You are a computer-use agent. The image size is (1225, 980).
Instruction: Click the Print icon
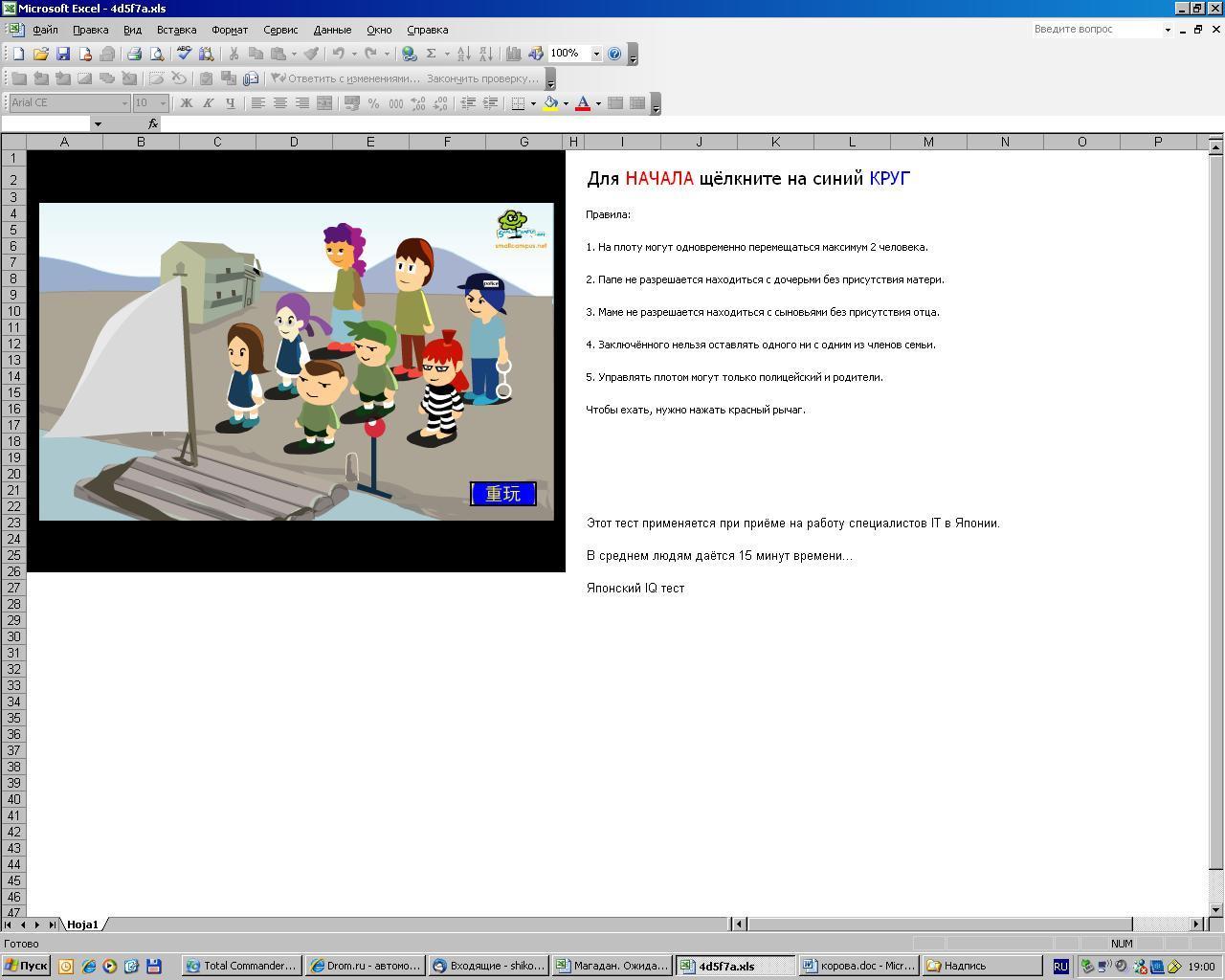point(134,55)
